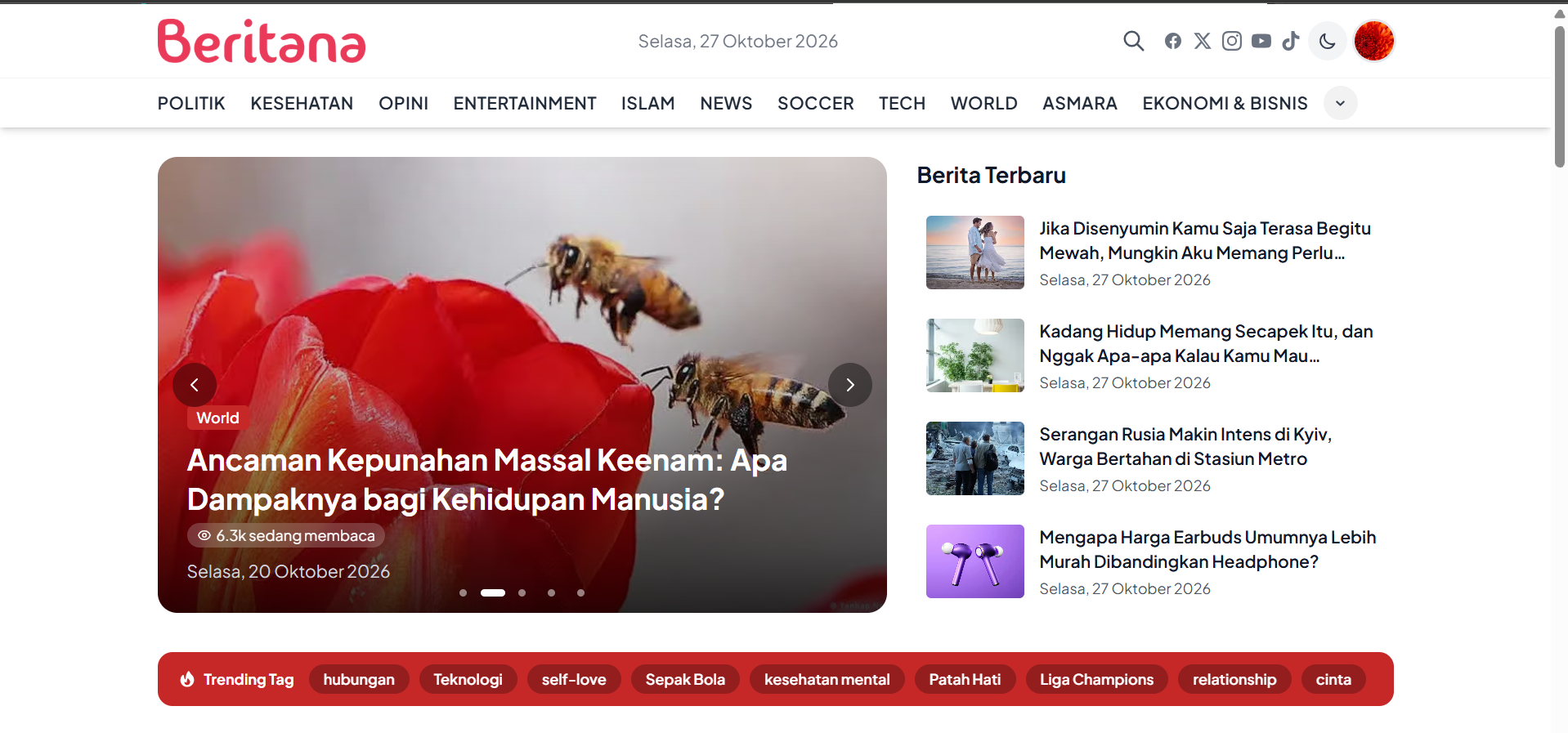The height and width of the screenshot is (733, 1568).
Task: Select the World label on the slider
Action: point(217,418)
